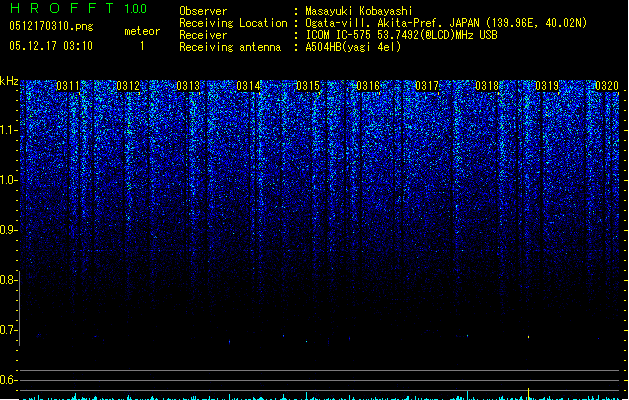Click the meteor count label
The width and height of the screenshot is (629, 400).
[x=142, y=31]
